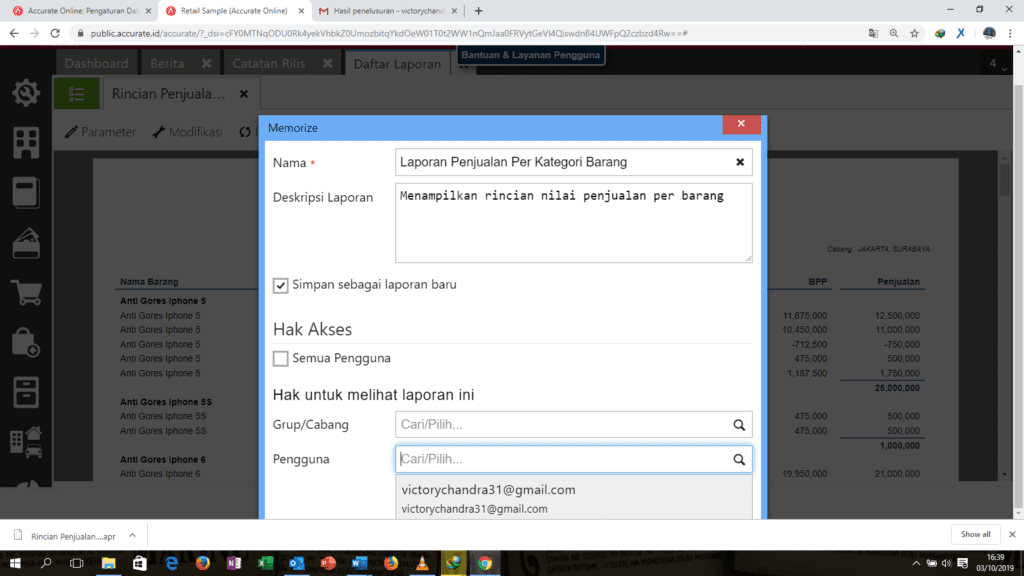The image size is (1024, 576).
Task: Open the Chrome profile avatar
Action: [x=989, y=33]
